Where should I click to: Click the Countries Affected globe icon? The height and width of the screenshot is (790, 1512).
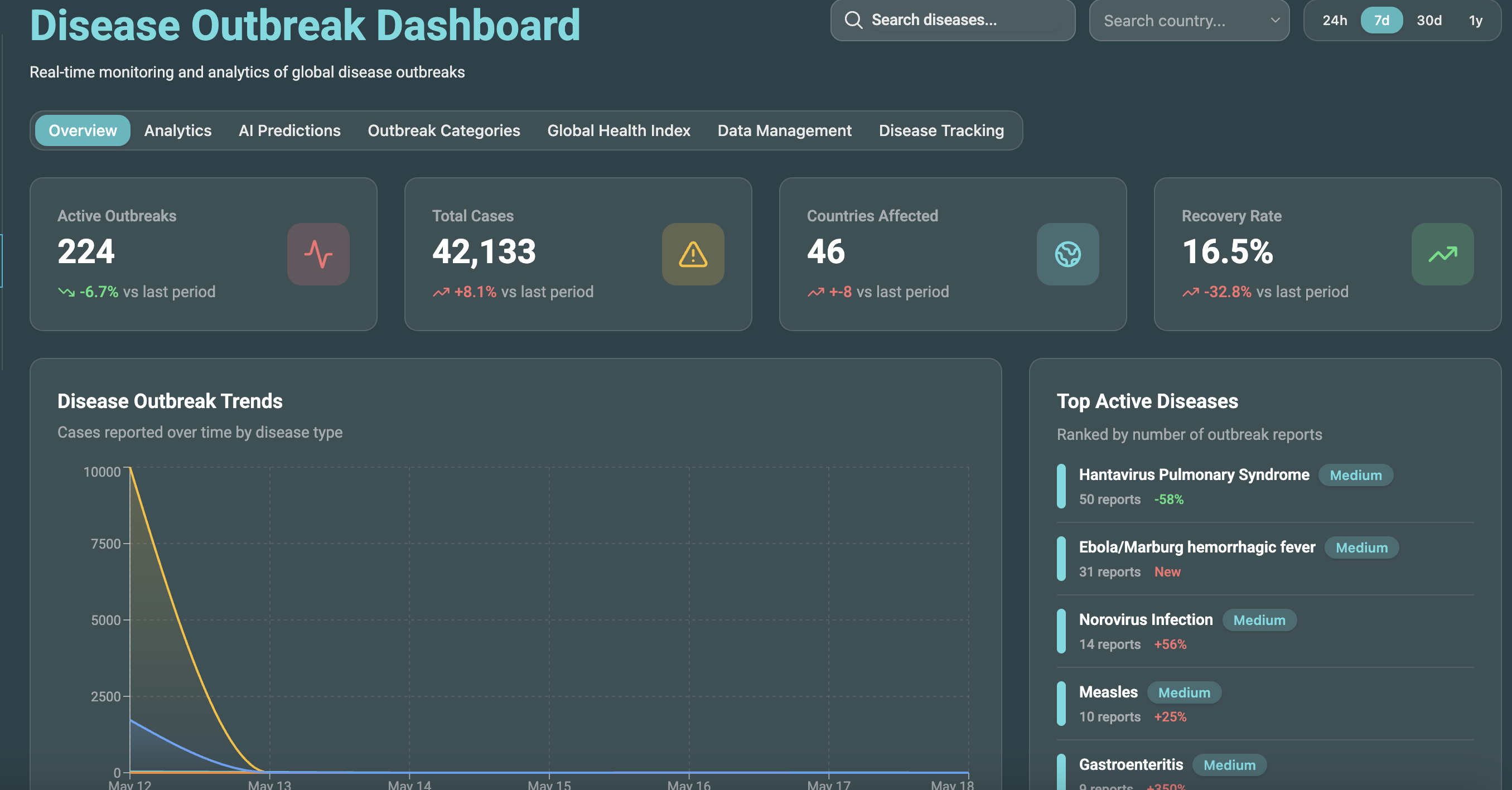pos(1067,254)
